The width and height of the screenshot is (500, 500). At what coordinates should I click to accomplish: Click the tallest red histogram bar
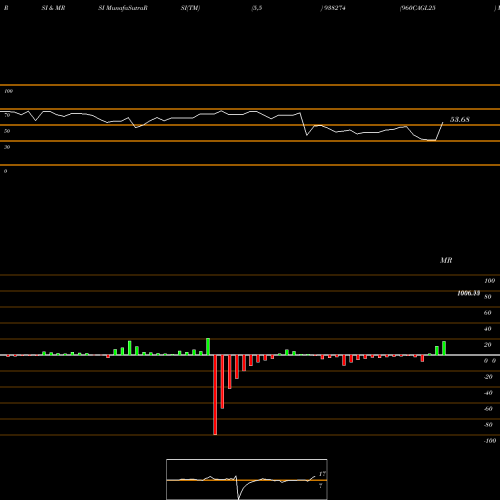(215, 395)
